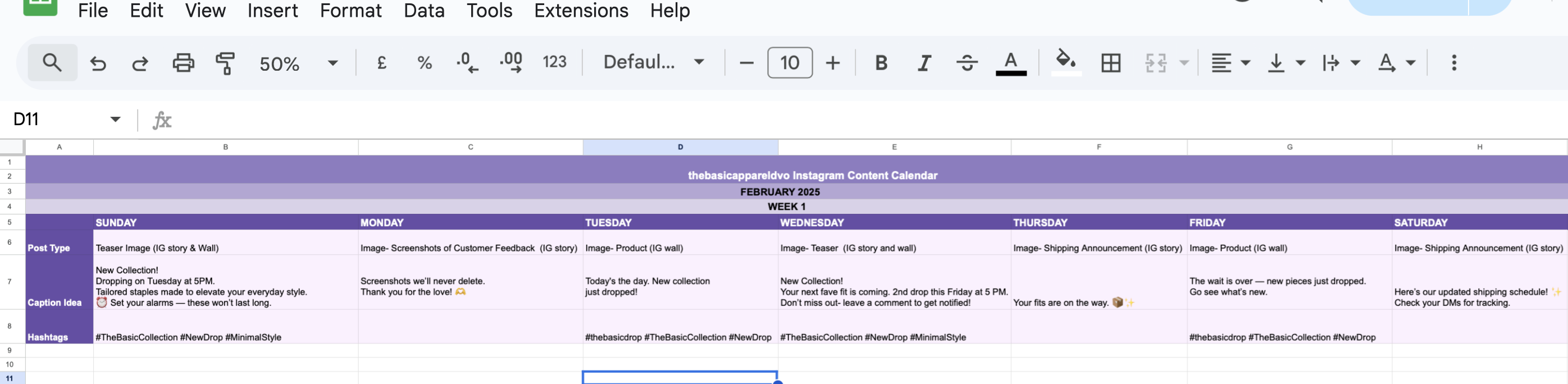The height and width of the screenshot is (384, 1568).
Task: Open the zoom level 50% dropdown
Action: [298, 63]
